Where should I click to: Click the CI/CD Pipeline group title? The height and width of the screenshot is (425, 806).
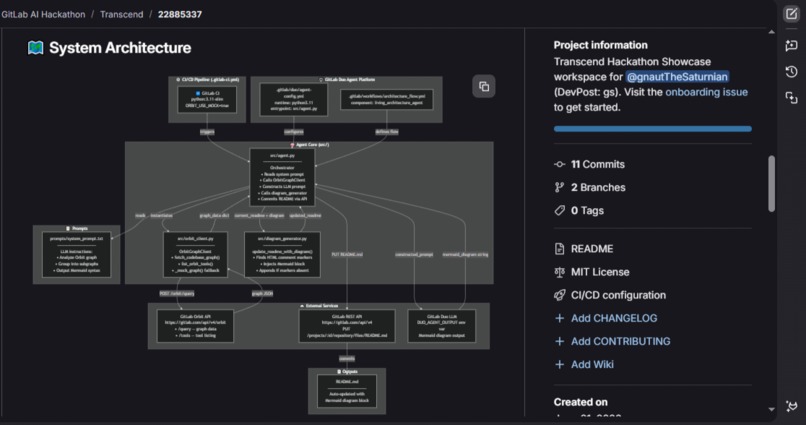click(x=208, y=80)
